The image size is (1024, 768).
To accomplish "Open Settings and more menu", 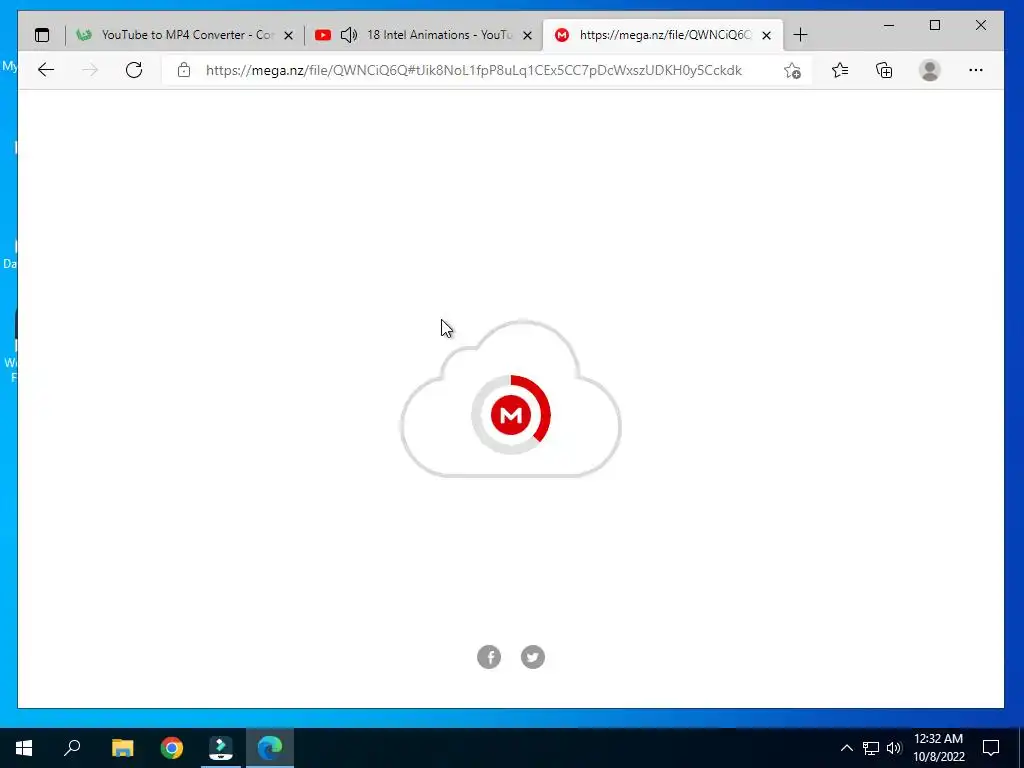I will 976,70.
